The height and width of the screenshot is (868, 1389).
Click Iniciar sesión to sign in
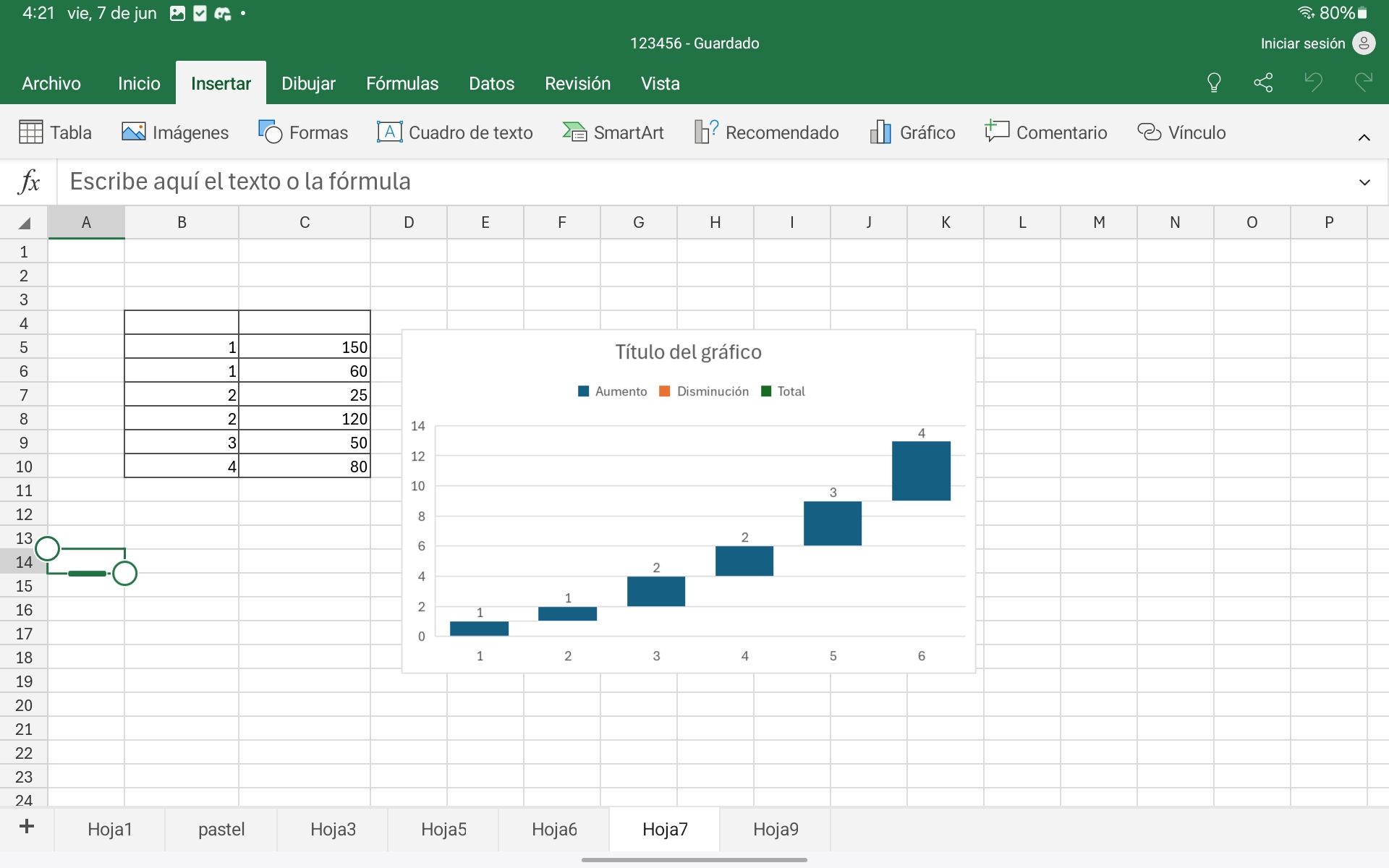point(1302,43)
